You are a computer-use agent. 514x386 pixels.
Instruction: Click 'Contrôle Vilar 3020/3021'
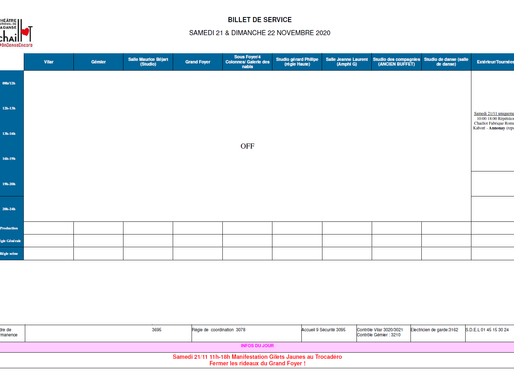[380, 330]
